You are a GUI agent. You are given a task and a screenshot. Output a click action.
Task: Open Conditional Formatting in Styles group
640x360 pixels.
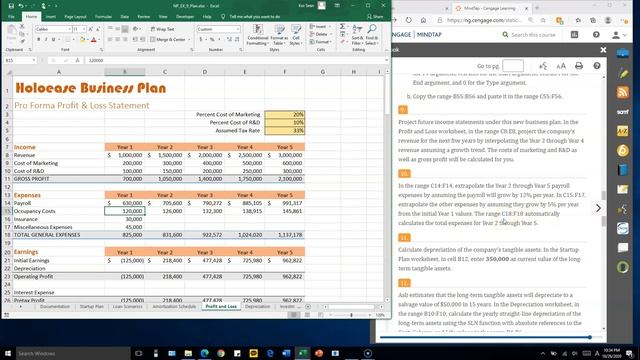258,34
